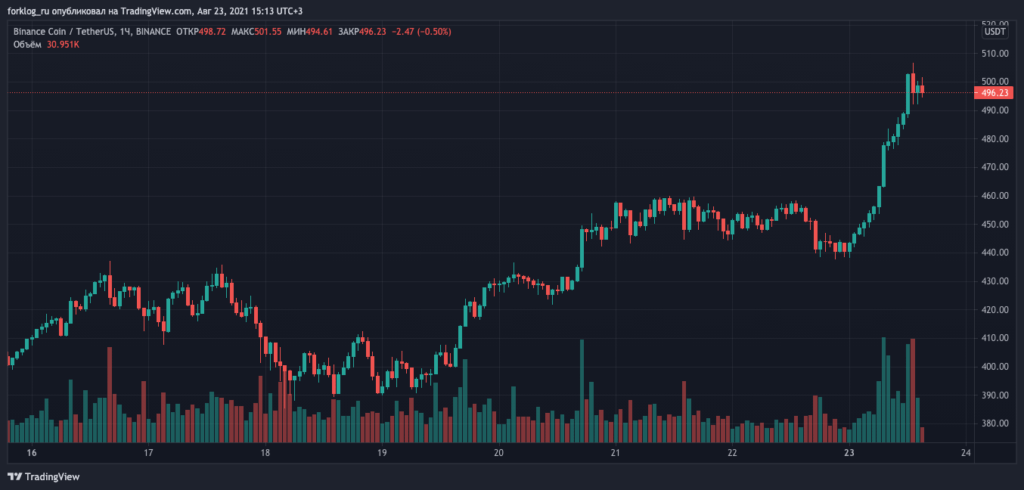This screenshot has width=1024, height=490.
Task: Click the 16 date label on time axis
Action: point(31,453)
